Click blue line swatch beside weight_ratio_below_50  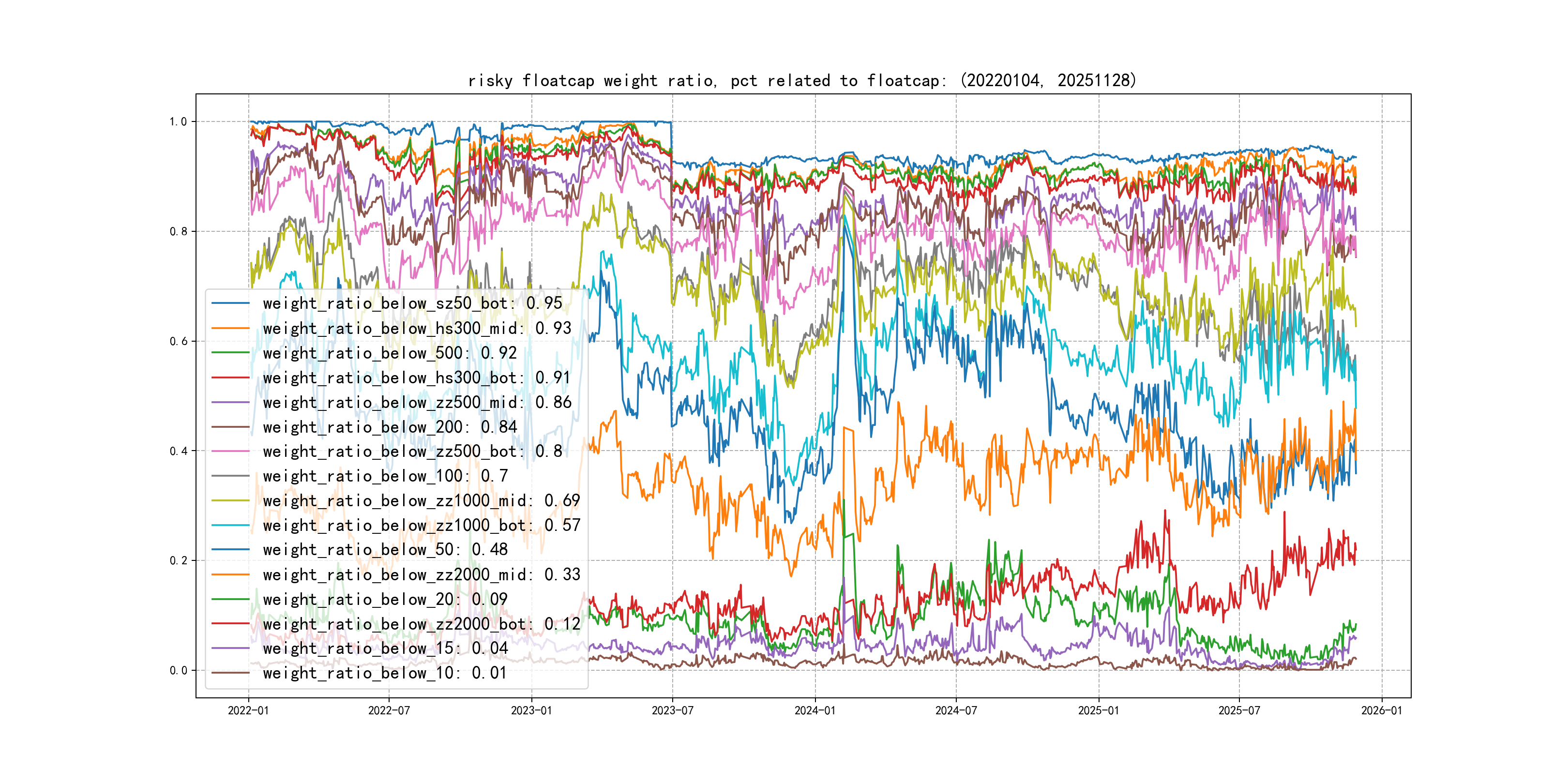(x=231, y=550)
